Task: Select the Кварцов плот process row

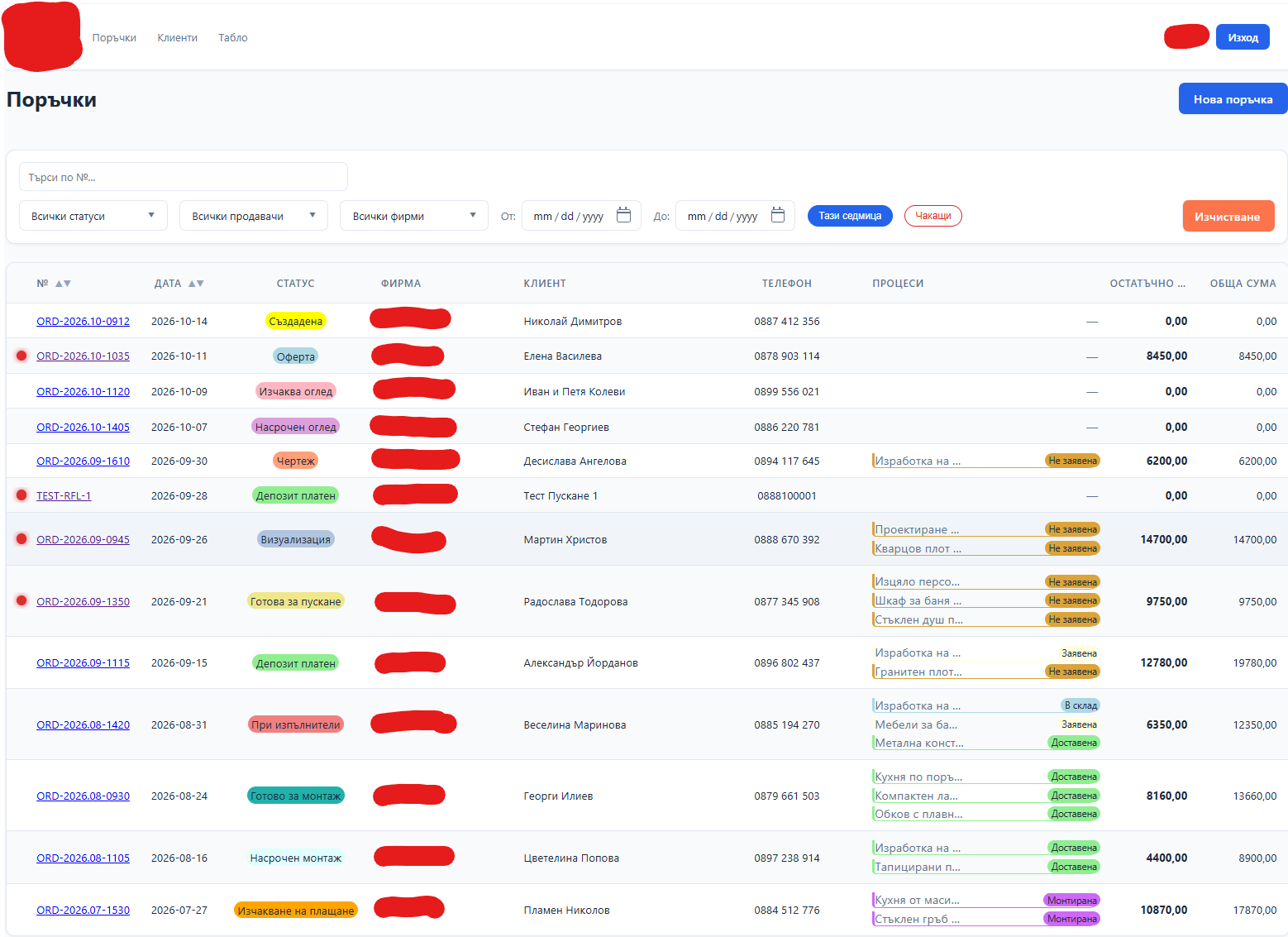Action: coord(985,548)
